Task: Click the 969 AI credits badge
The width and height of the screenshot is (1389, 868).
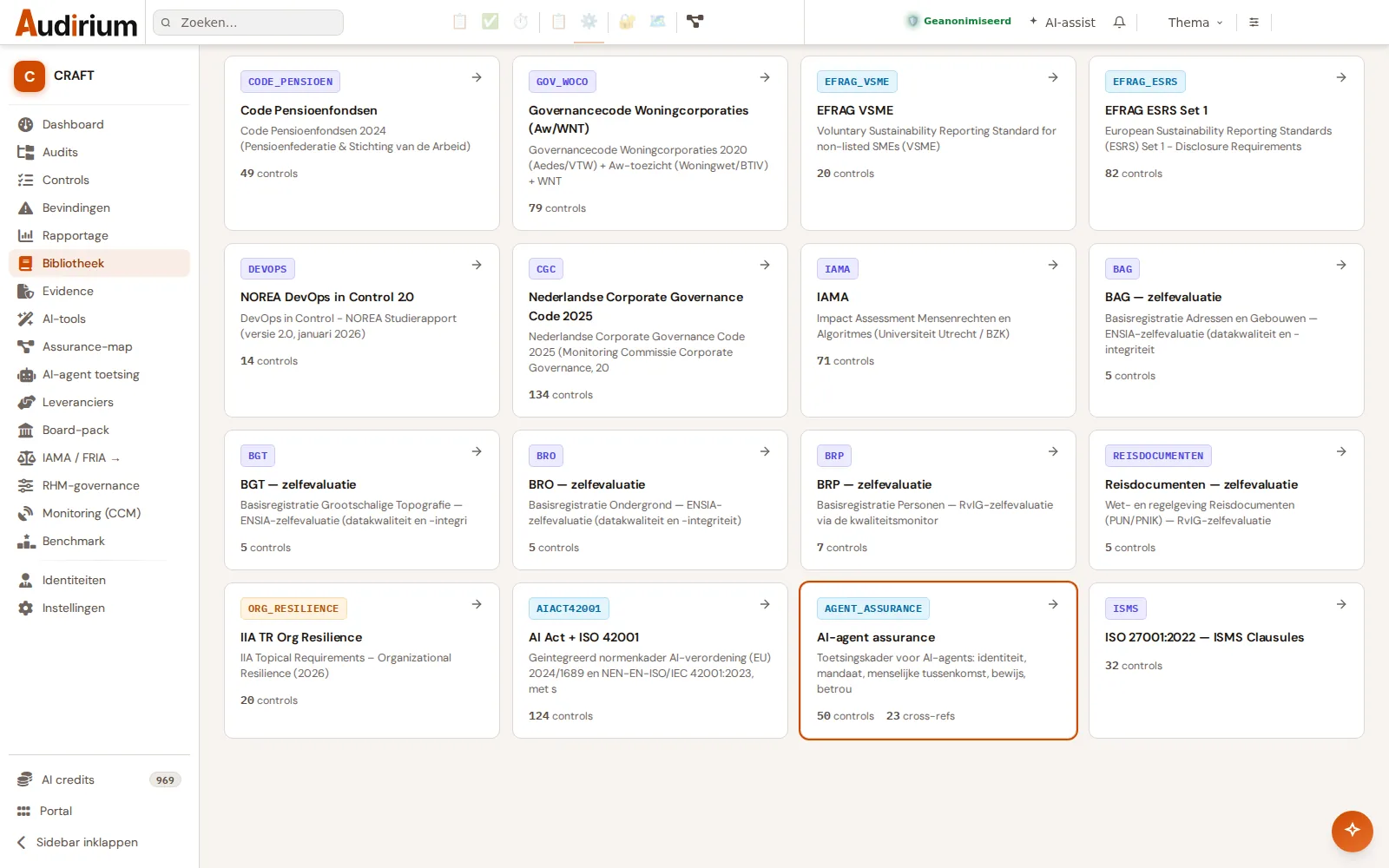Action: [165, 779]
